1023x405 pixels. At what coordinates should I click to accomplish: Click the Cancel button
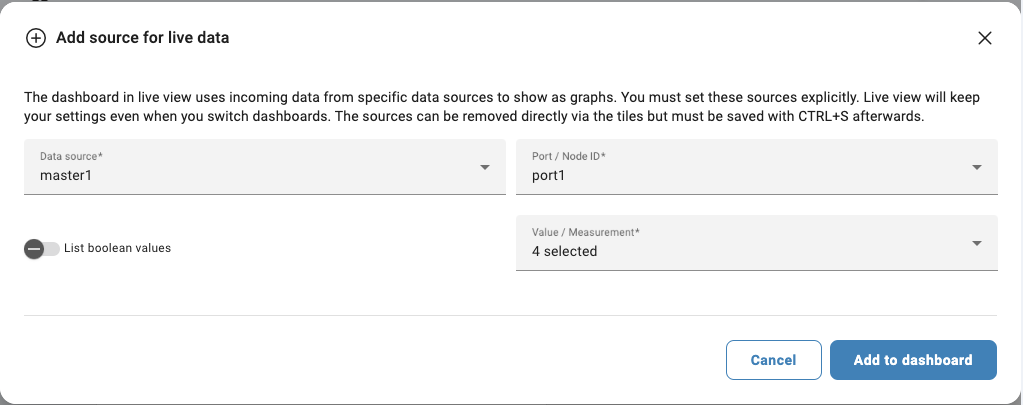[x=773, y=360]
